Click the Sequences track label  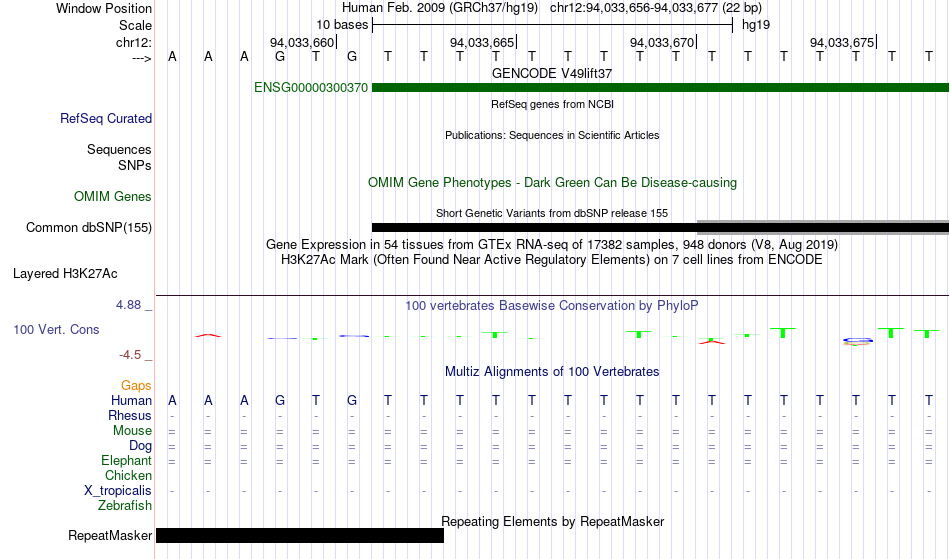pyautogui.click(x=119, y=150)
